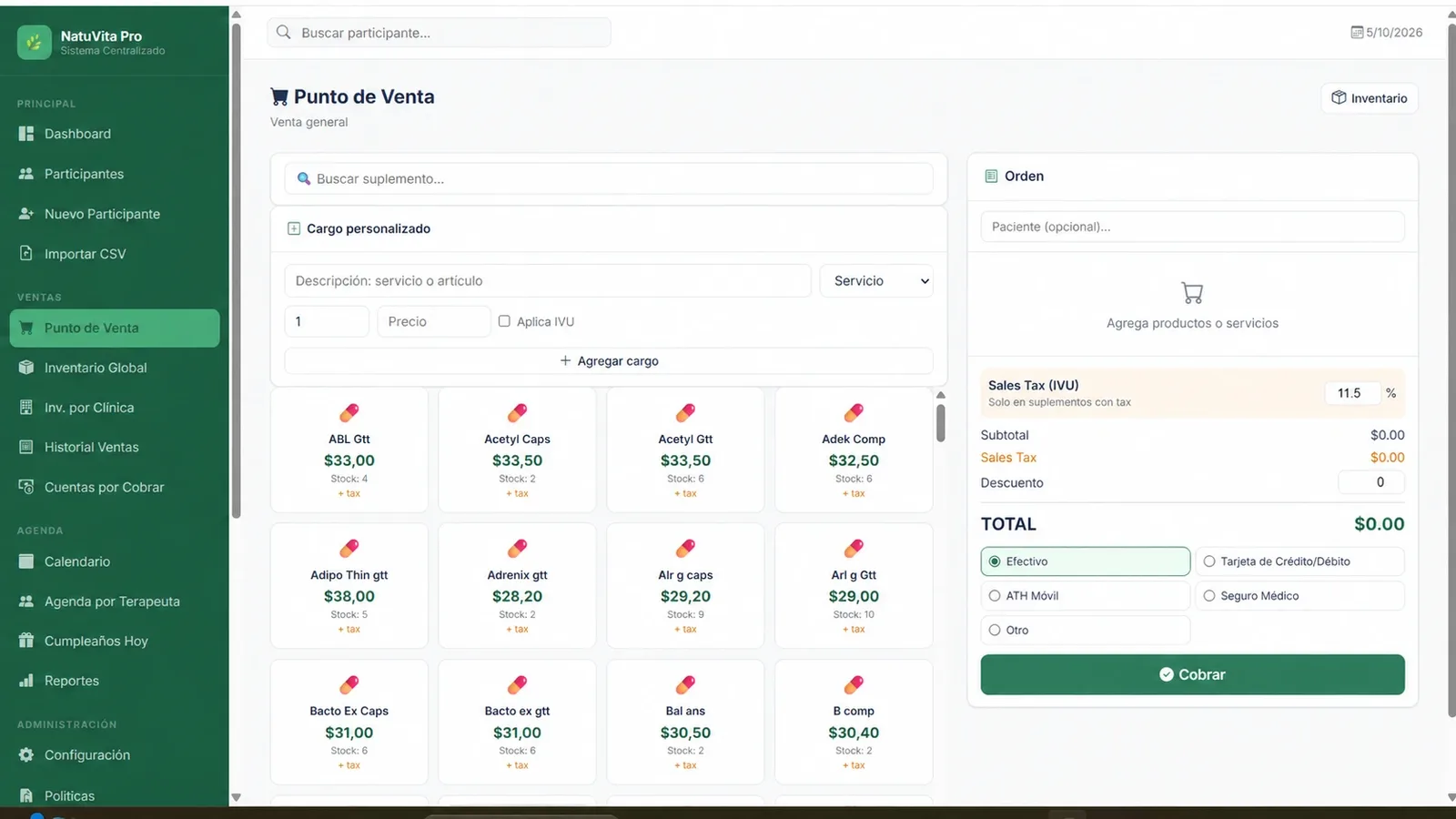Click the green Cobrar button
1456x819 pixels.
coord(1192,674)
